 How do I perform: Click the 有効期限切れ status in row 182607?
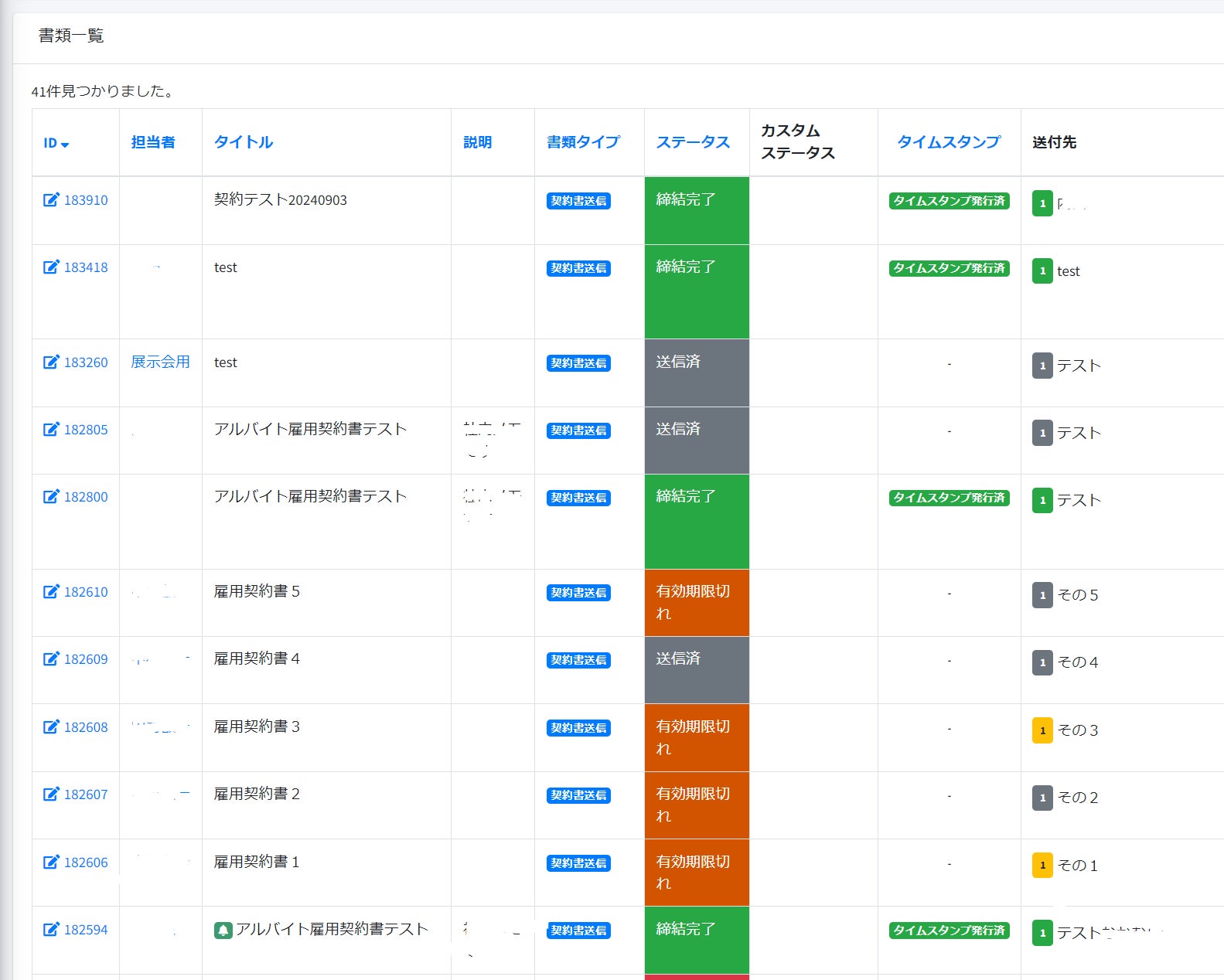pyautogui.click(x=697, y=805)
